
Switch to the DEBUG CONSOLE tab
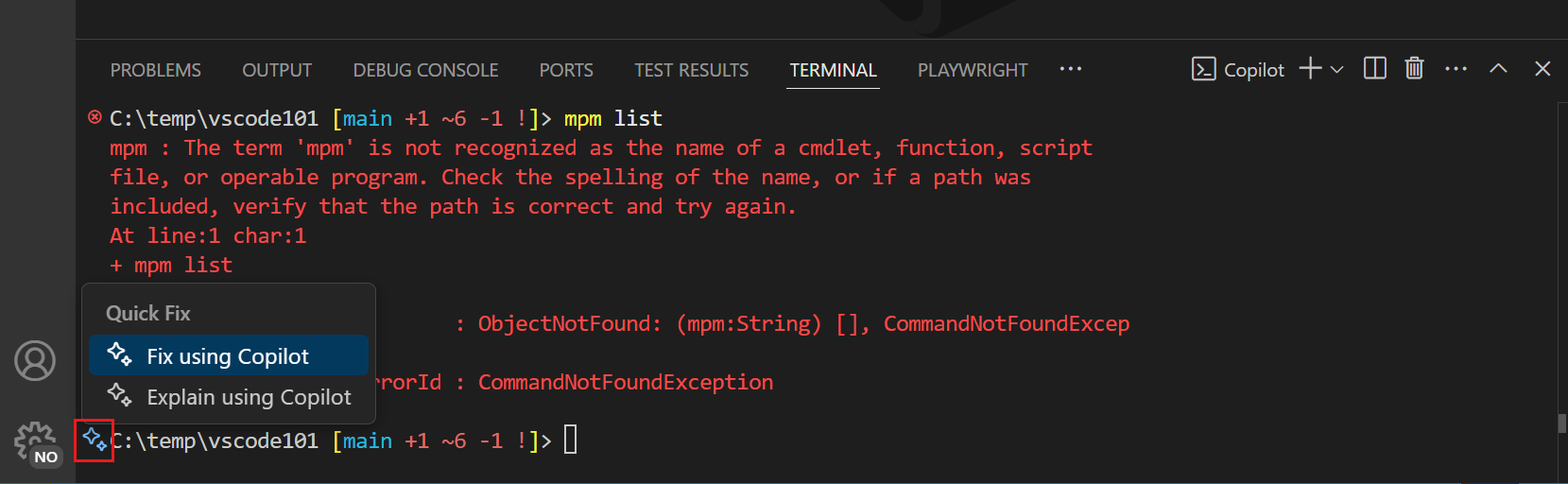425,70
